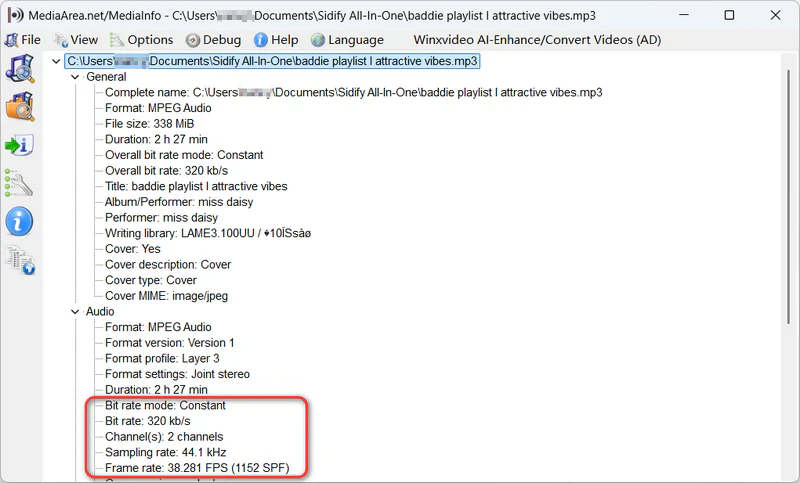Click the website documents globe icon
This screenshot has height=483, width=800.
point(20,260)
